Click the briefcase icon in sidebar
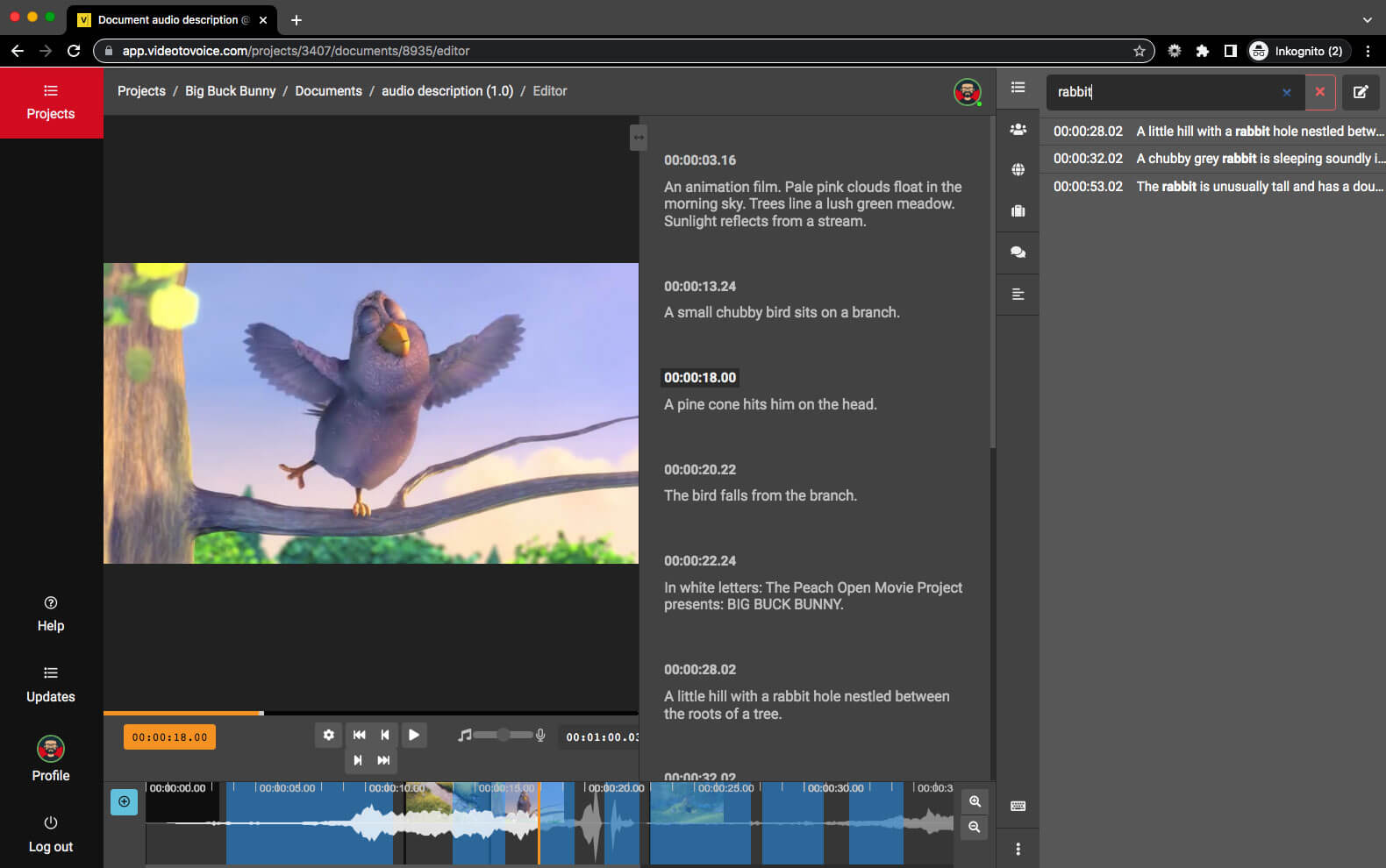This screenshot has height=868, width=1386. point(1018,211)
